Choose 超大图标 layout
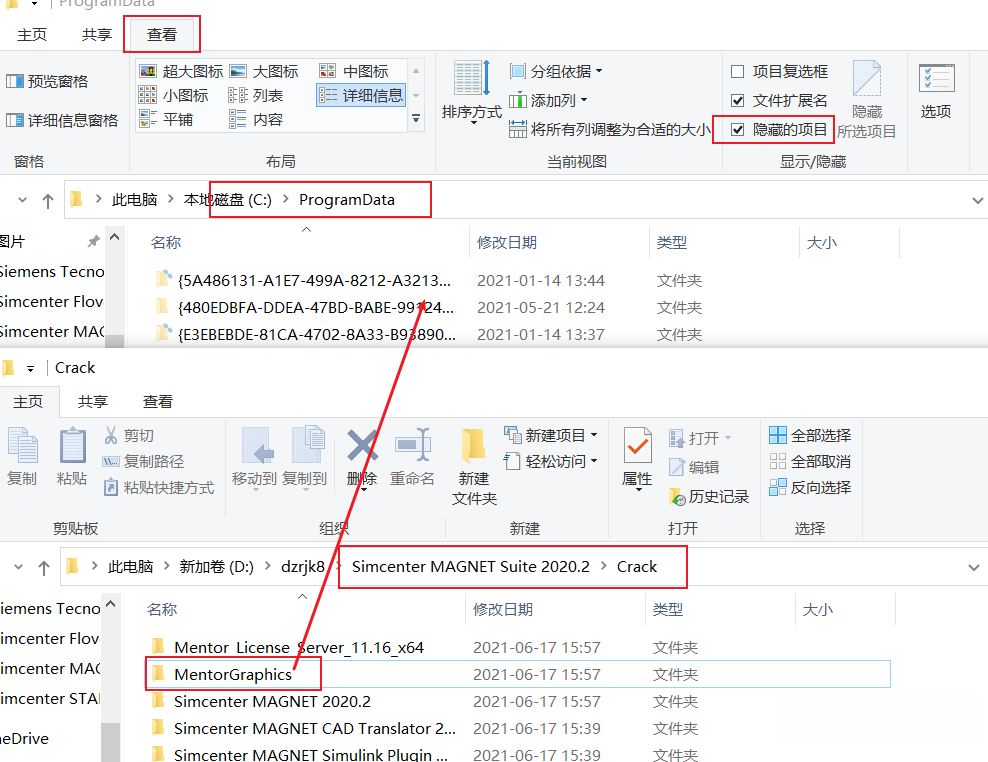The height and width of the screenshot is (762, 988). (181, 71)
